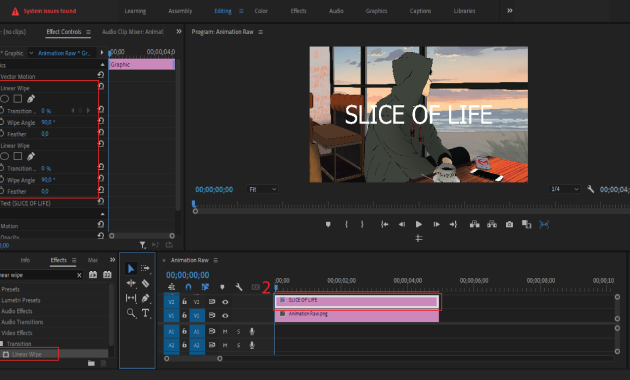The height and width of the screenshot is (380, 630).
Task: Select the Linear Wipe effect in Effects list
Action: click(27, 354)
